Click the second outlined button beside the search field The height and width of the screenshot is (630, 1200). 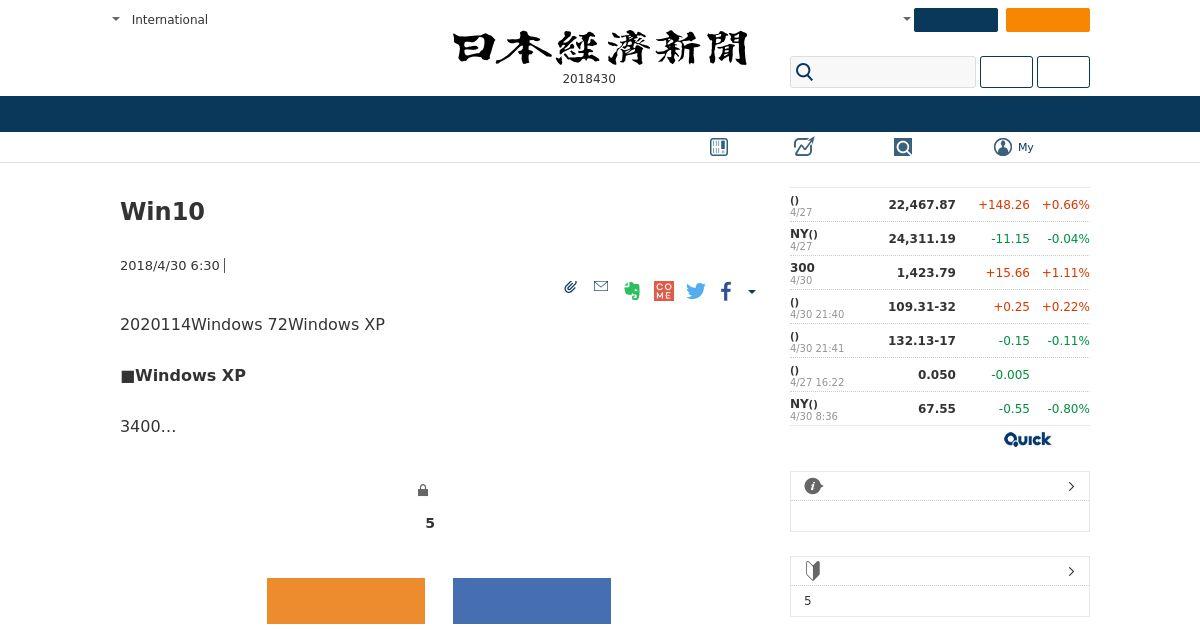[1063, 72]
